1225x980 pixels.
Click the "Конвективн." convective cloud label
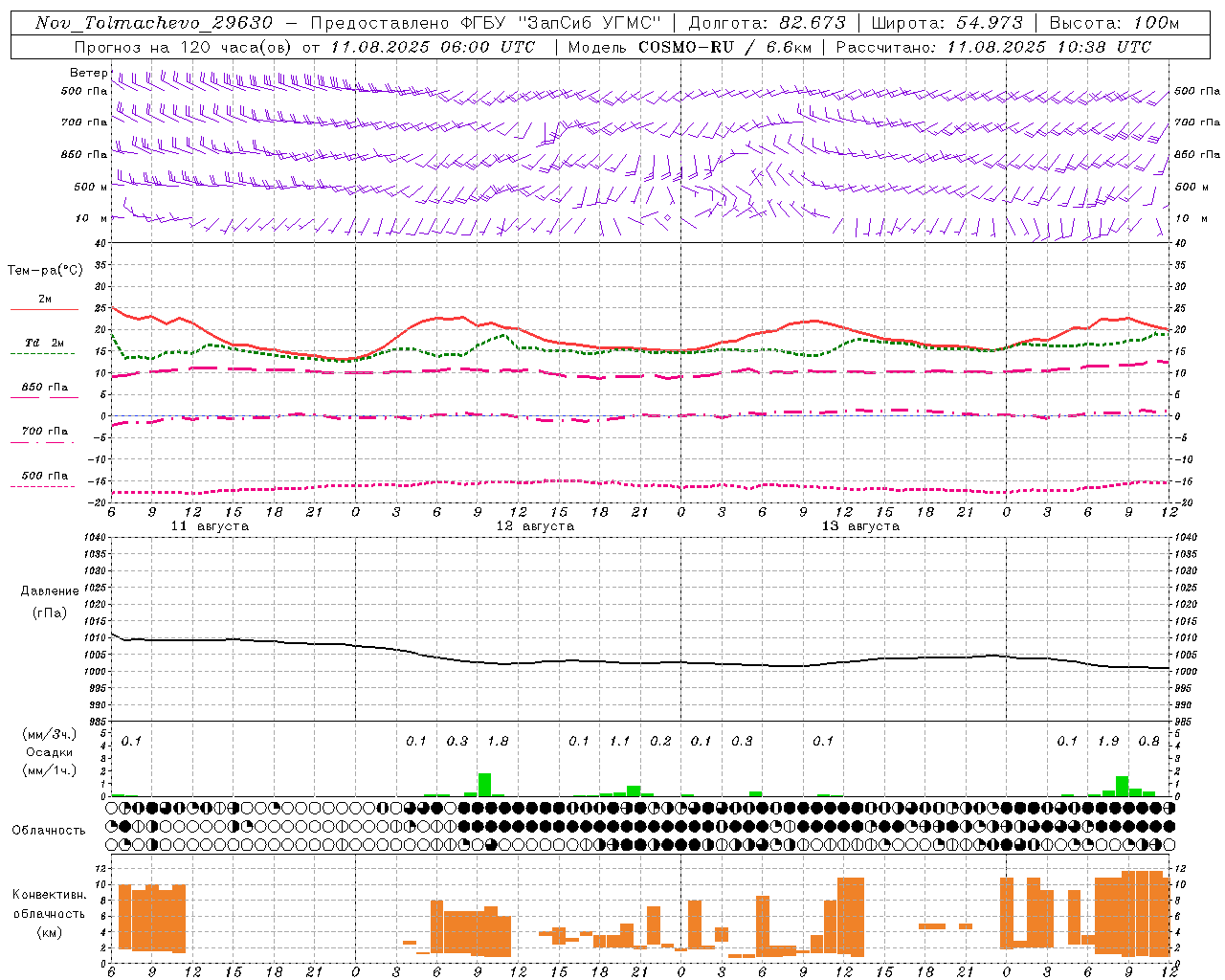(x=50, y=895)
